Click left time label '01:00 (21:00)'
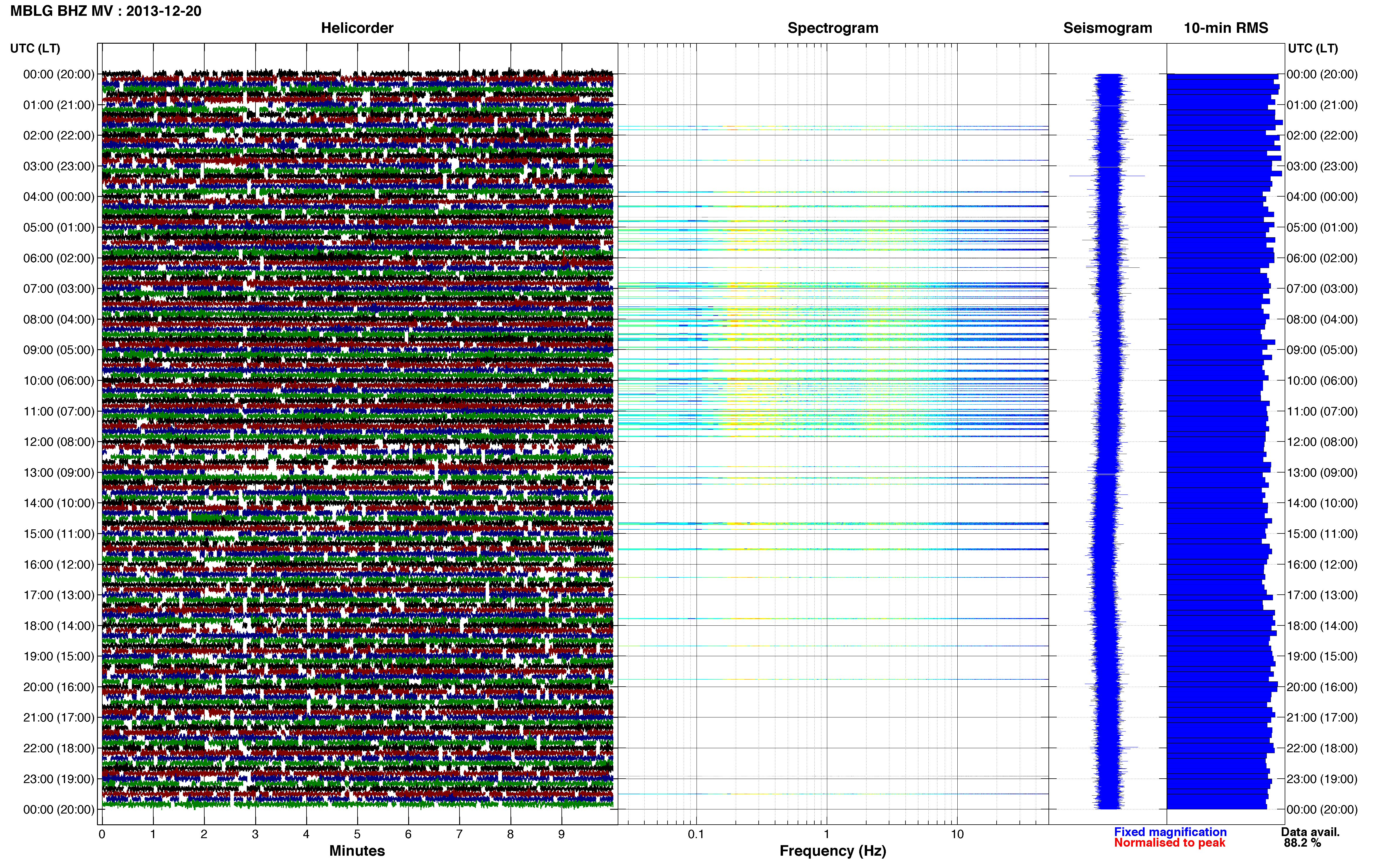The width and height of the screenshot is (1389, 868). point(59,105)
